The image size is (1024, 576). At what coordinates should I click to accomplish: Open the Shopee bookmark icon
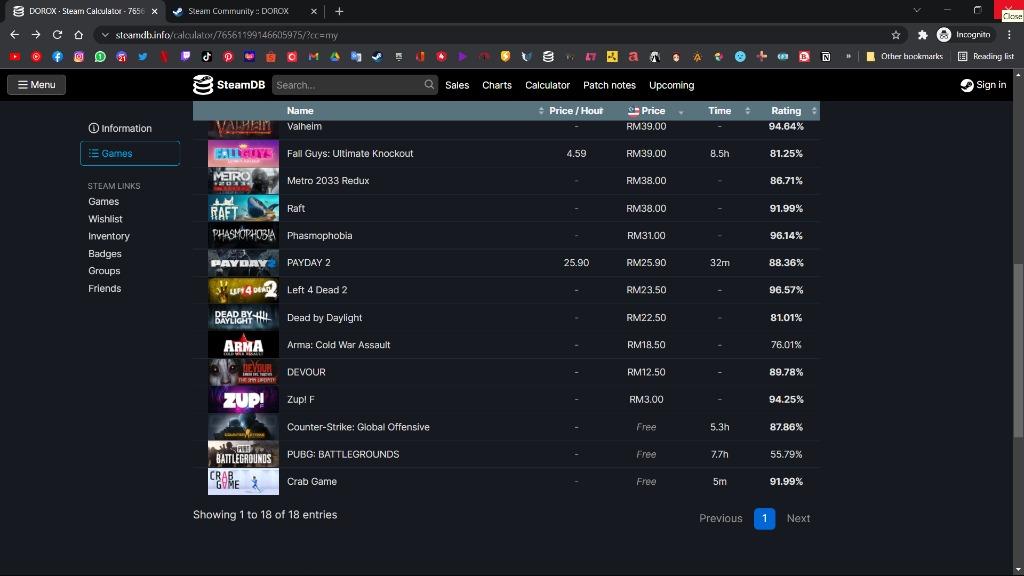coord(270,57)
